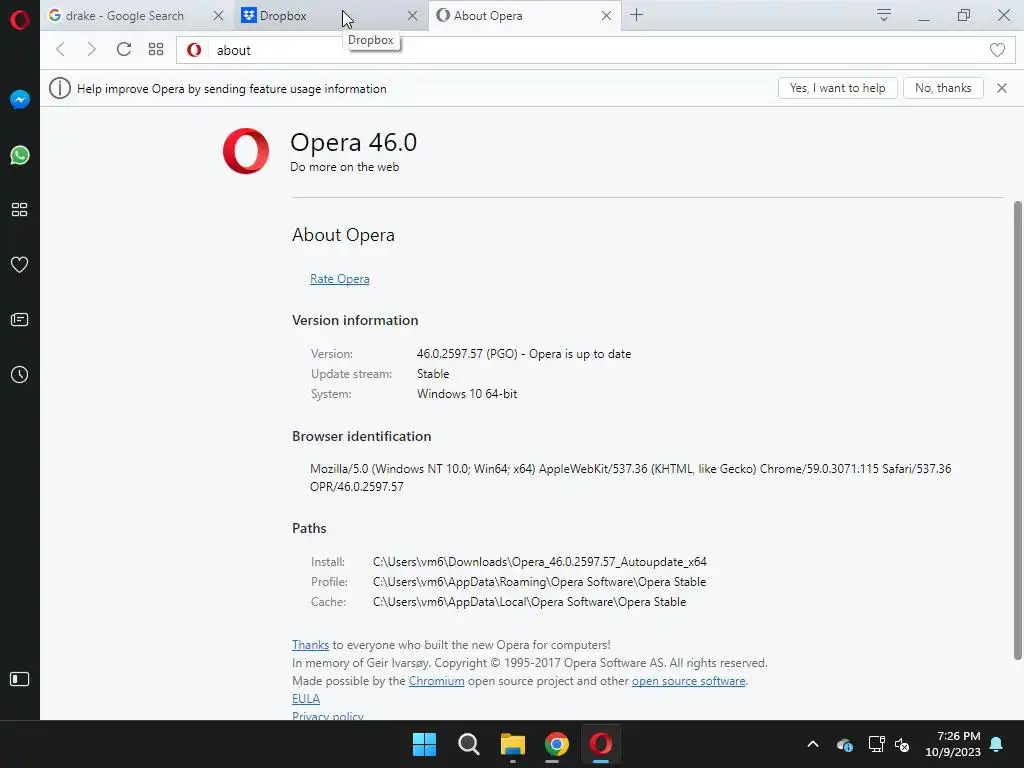Open the Chromium link

(x=436, y=680)
